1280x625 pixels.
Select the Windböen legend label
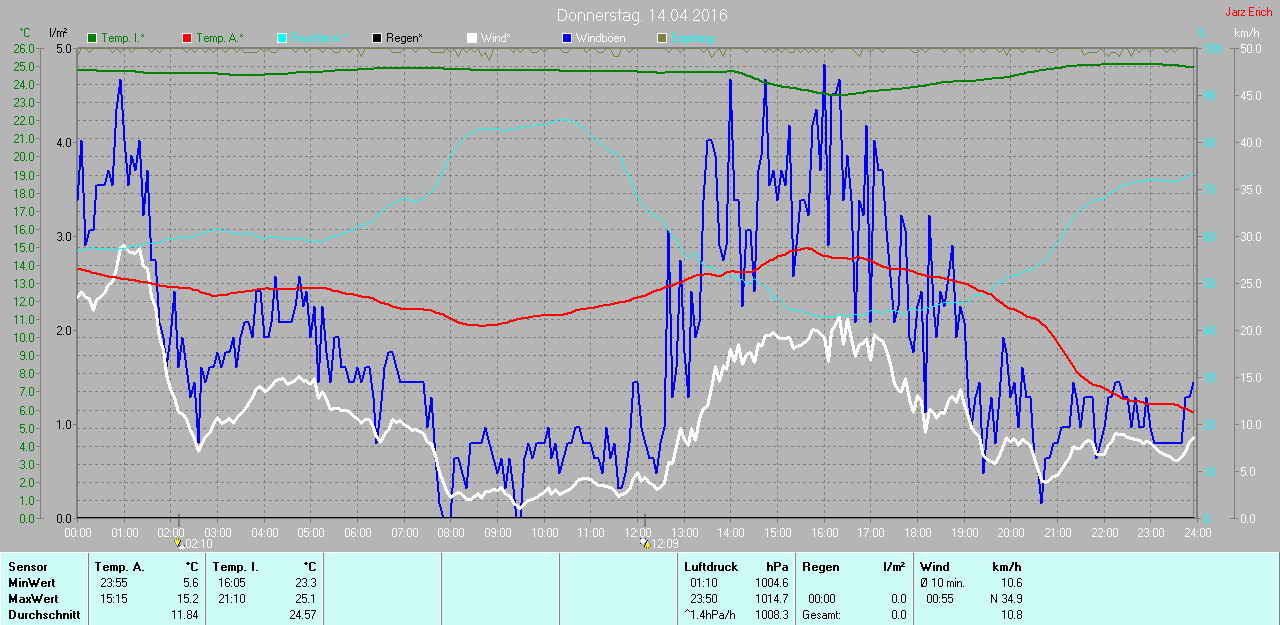600,38
